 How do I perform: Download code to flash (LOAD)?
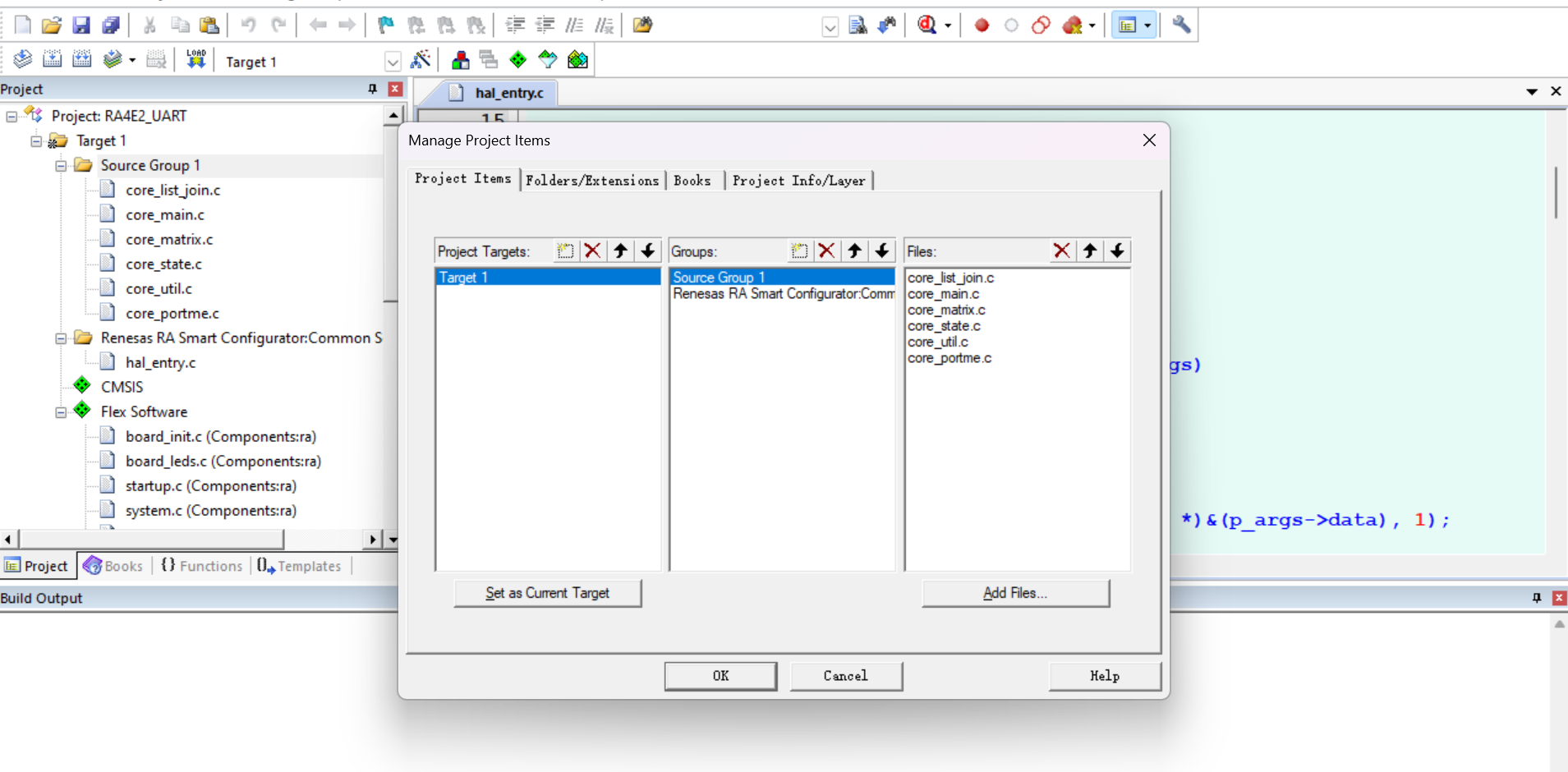(196, 59)
